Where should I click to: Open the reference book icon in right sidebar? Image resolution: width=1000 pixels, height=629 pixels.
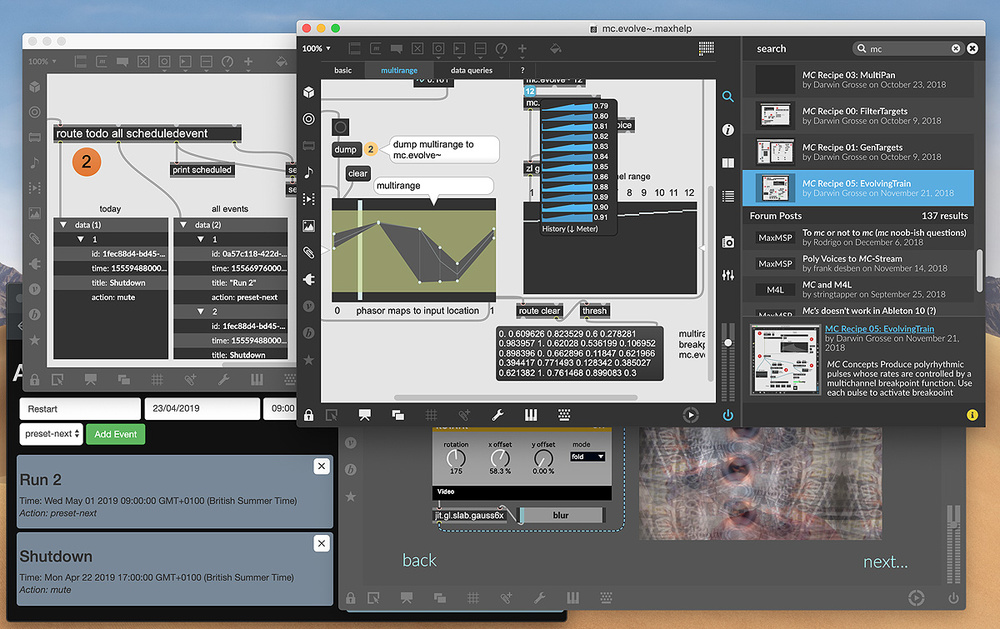tap(728, 163)
